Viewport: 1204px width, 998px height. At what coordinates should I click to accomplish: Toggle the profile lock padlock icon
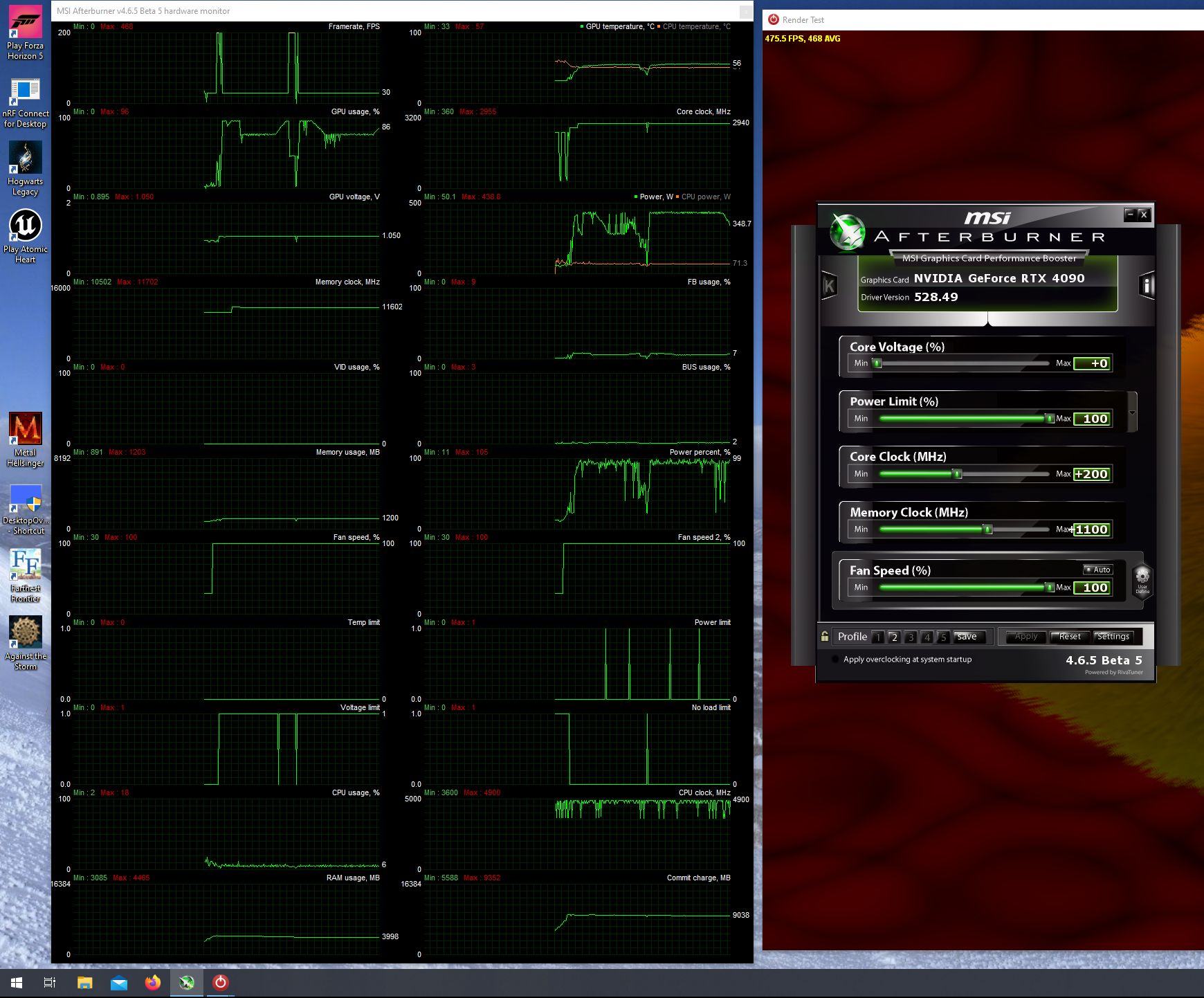pos(824,636)
